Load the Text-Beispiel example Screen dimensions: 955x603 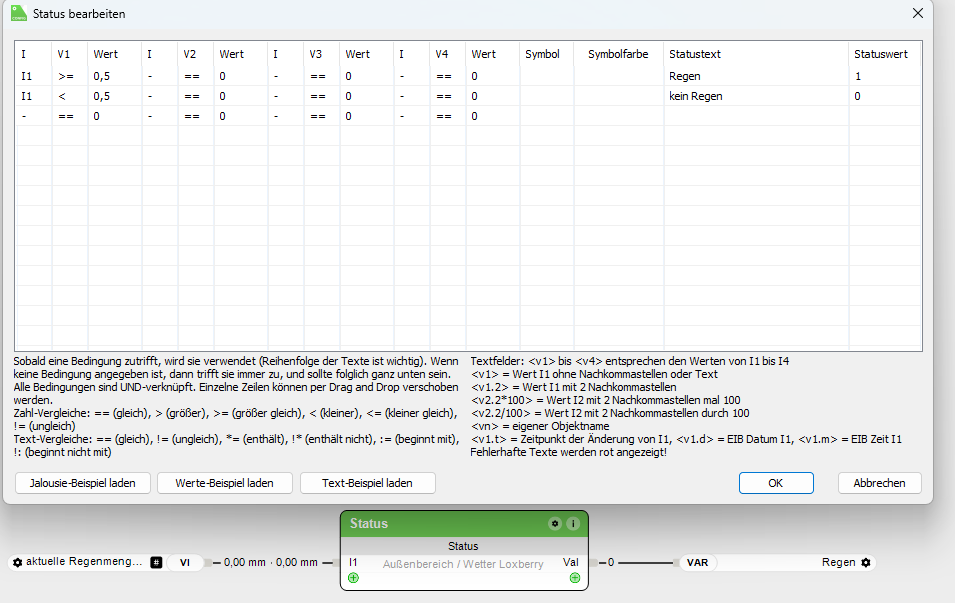click(x=367, y=483)
